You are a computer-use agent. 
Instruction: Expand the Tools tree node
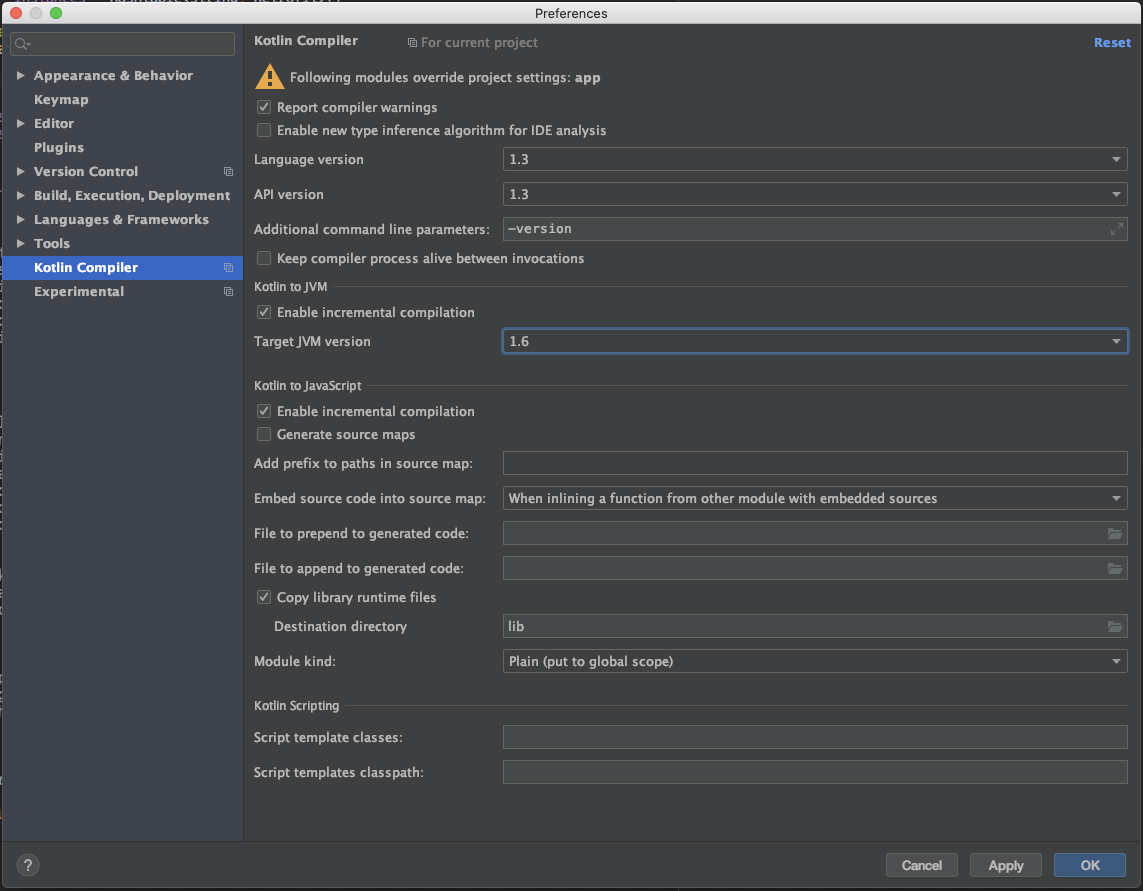click(20, 244)
